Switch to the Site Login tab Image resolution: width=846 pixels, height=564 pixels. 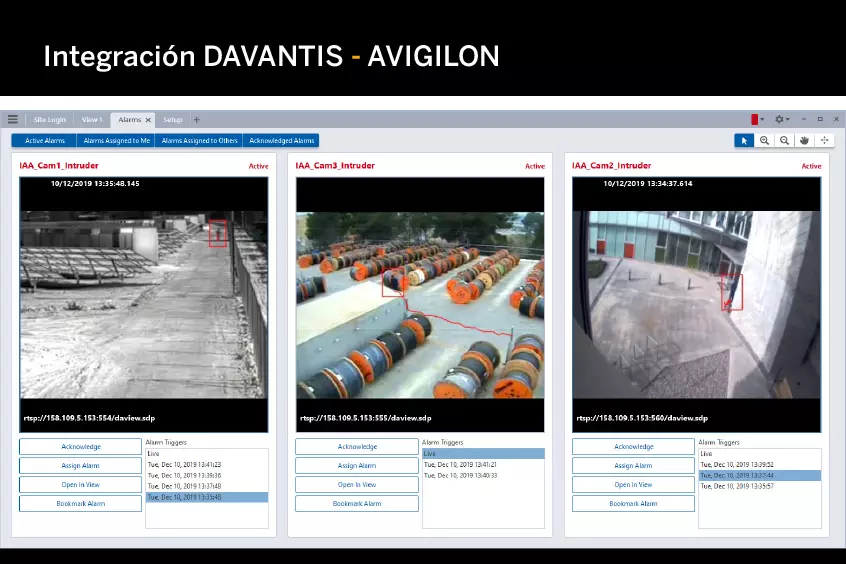click(50, 120)
